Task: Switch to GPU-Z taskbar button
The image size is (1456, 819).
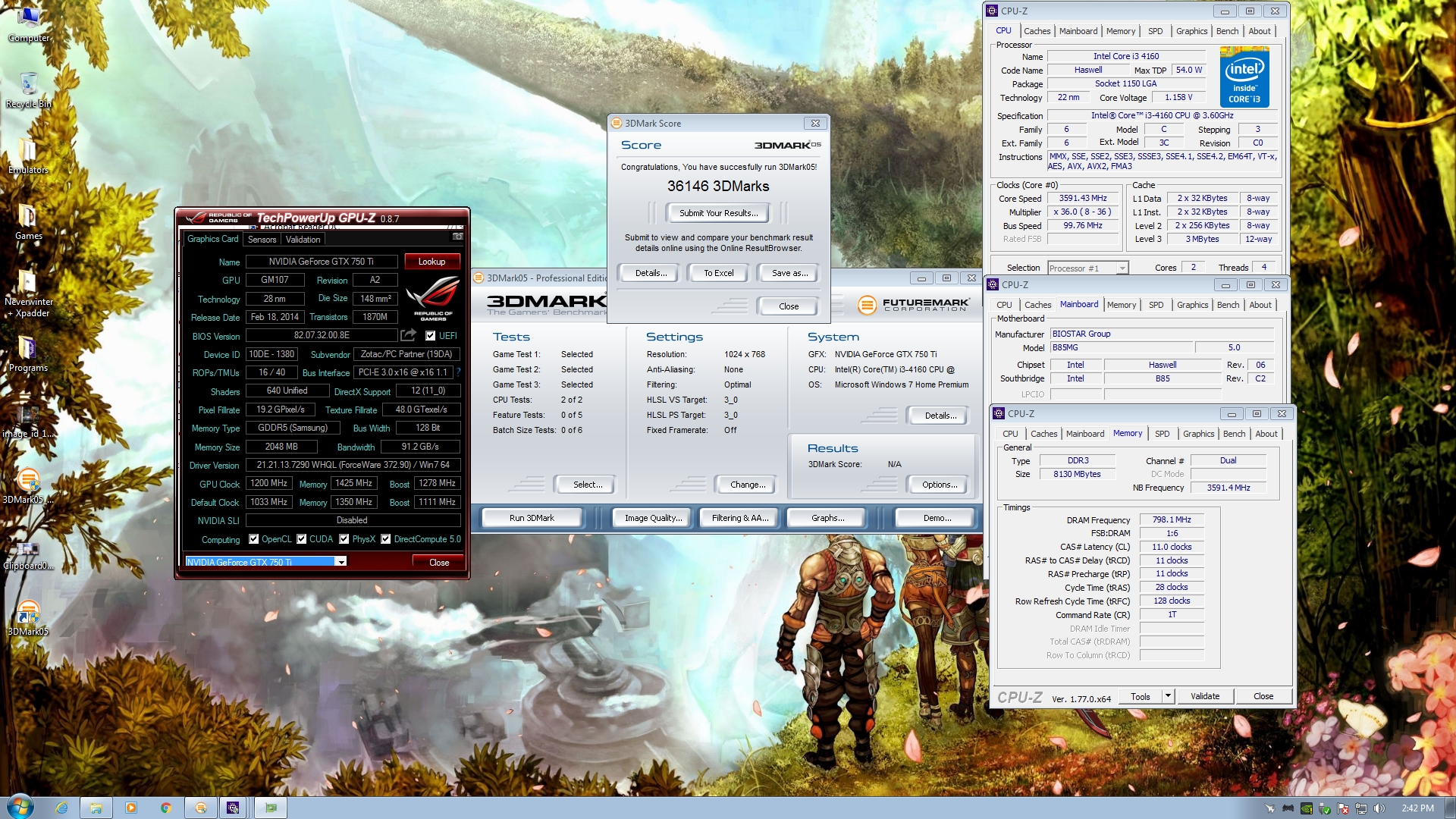Action: [271, 808]
